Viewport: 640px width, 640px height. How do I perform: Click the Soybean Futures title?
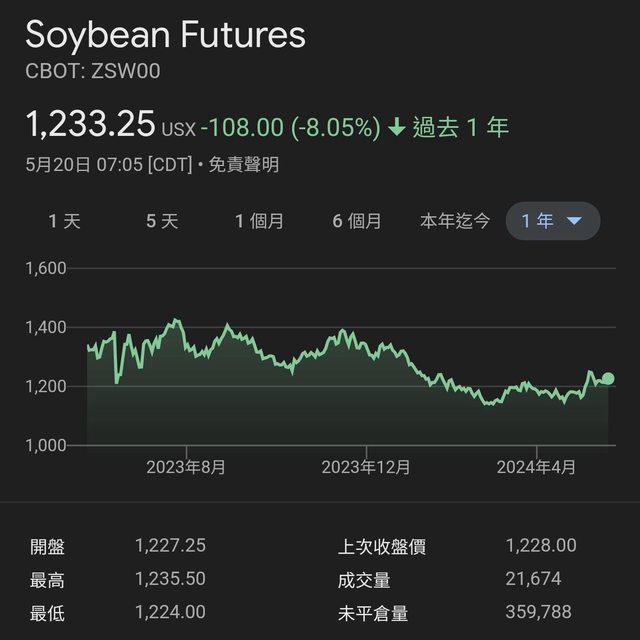tap(165, 35)
